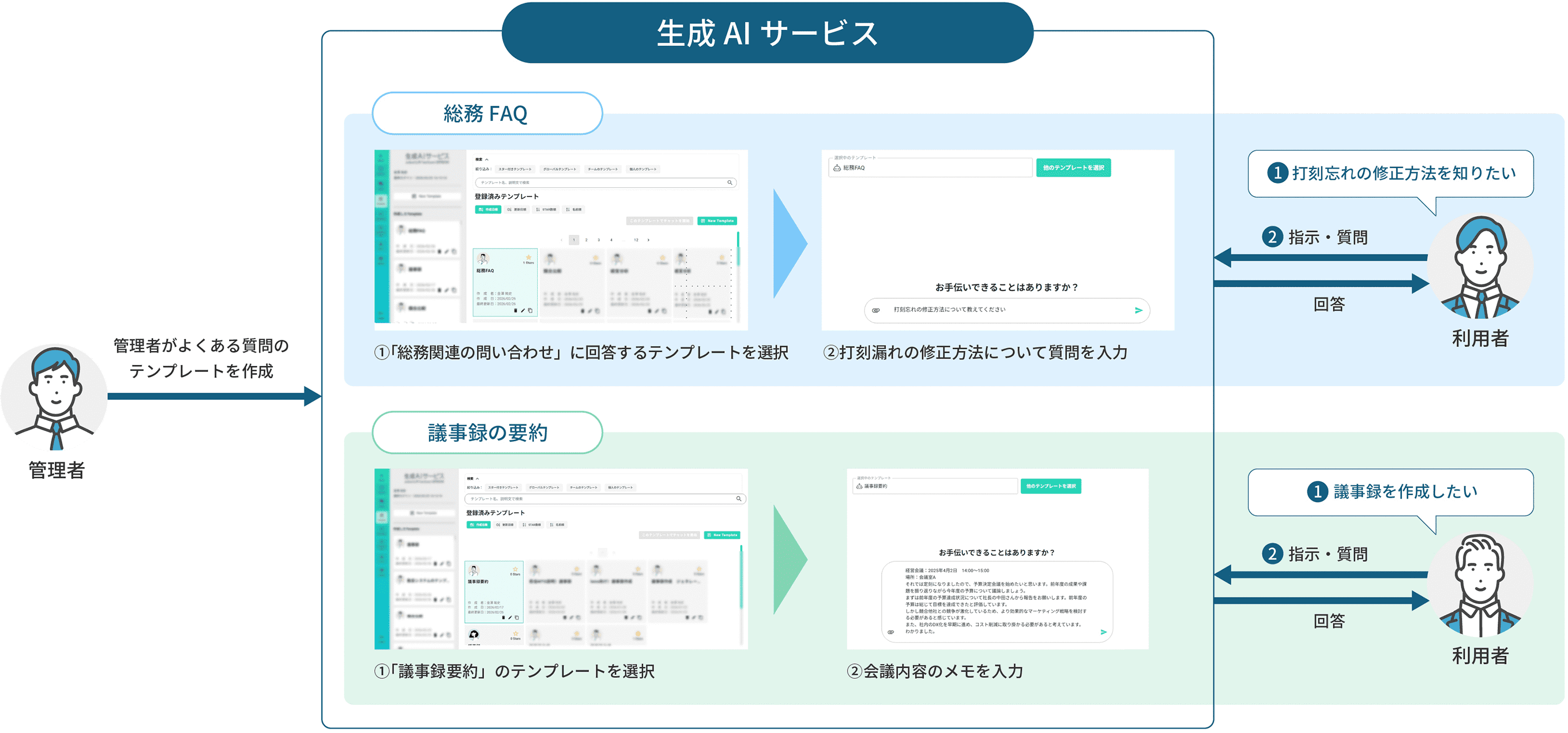Select the 作成日順 sort tab in upper screenshot

tap(488, 209)
